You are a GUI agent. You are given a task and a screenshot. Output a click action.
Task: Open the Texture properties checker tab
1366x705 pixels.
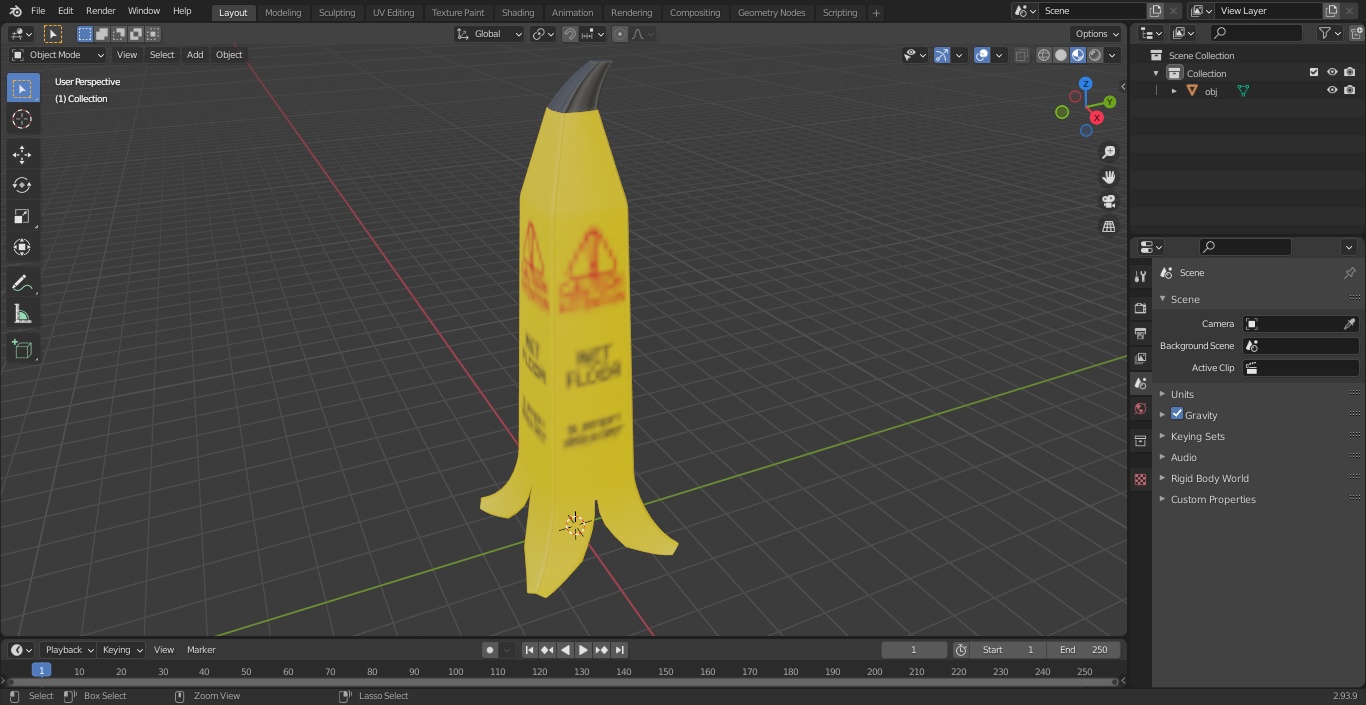[x=1140, y=480]
